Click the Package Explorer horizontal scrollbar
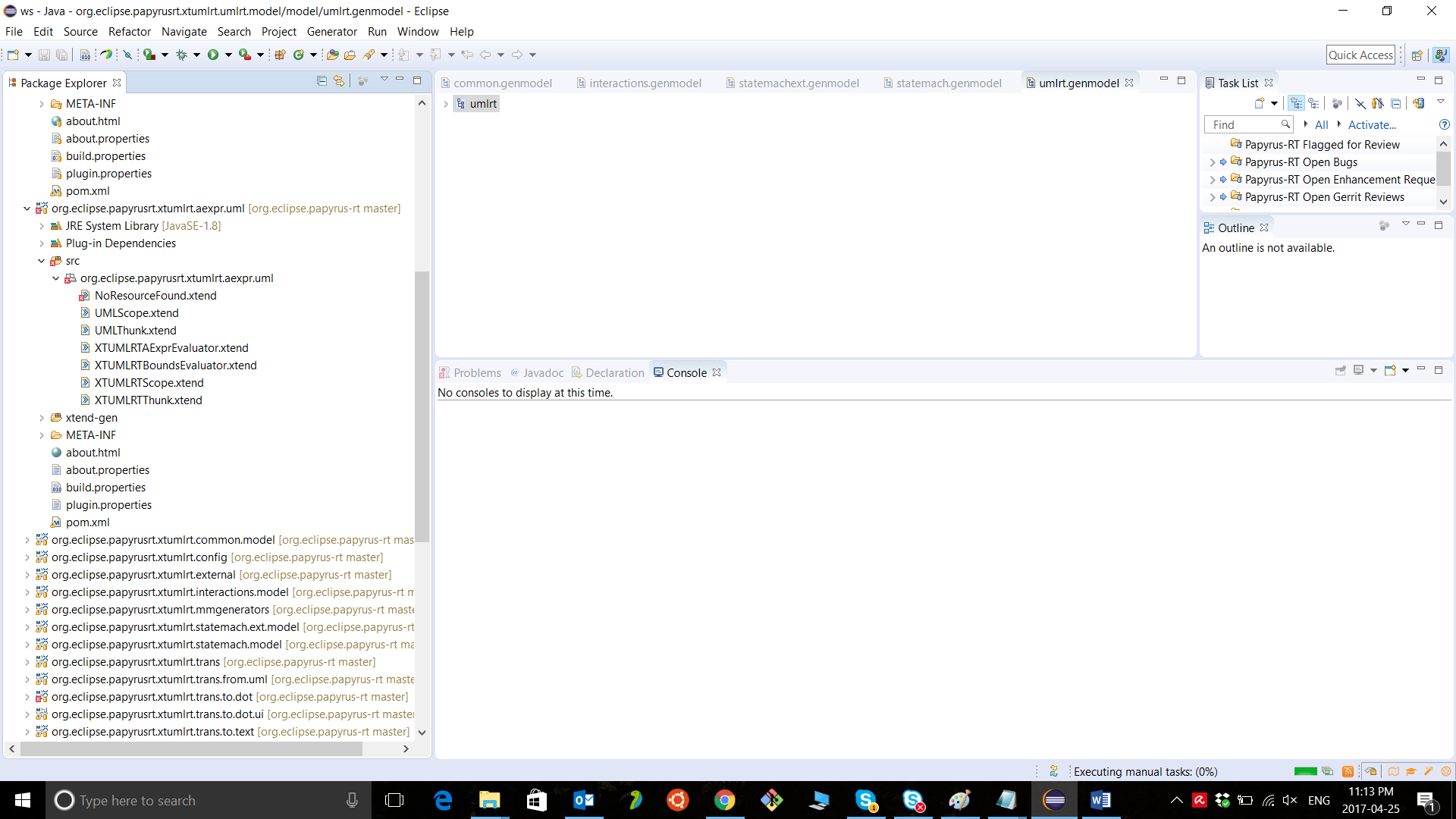 coord(191,748)
